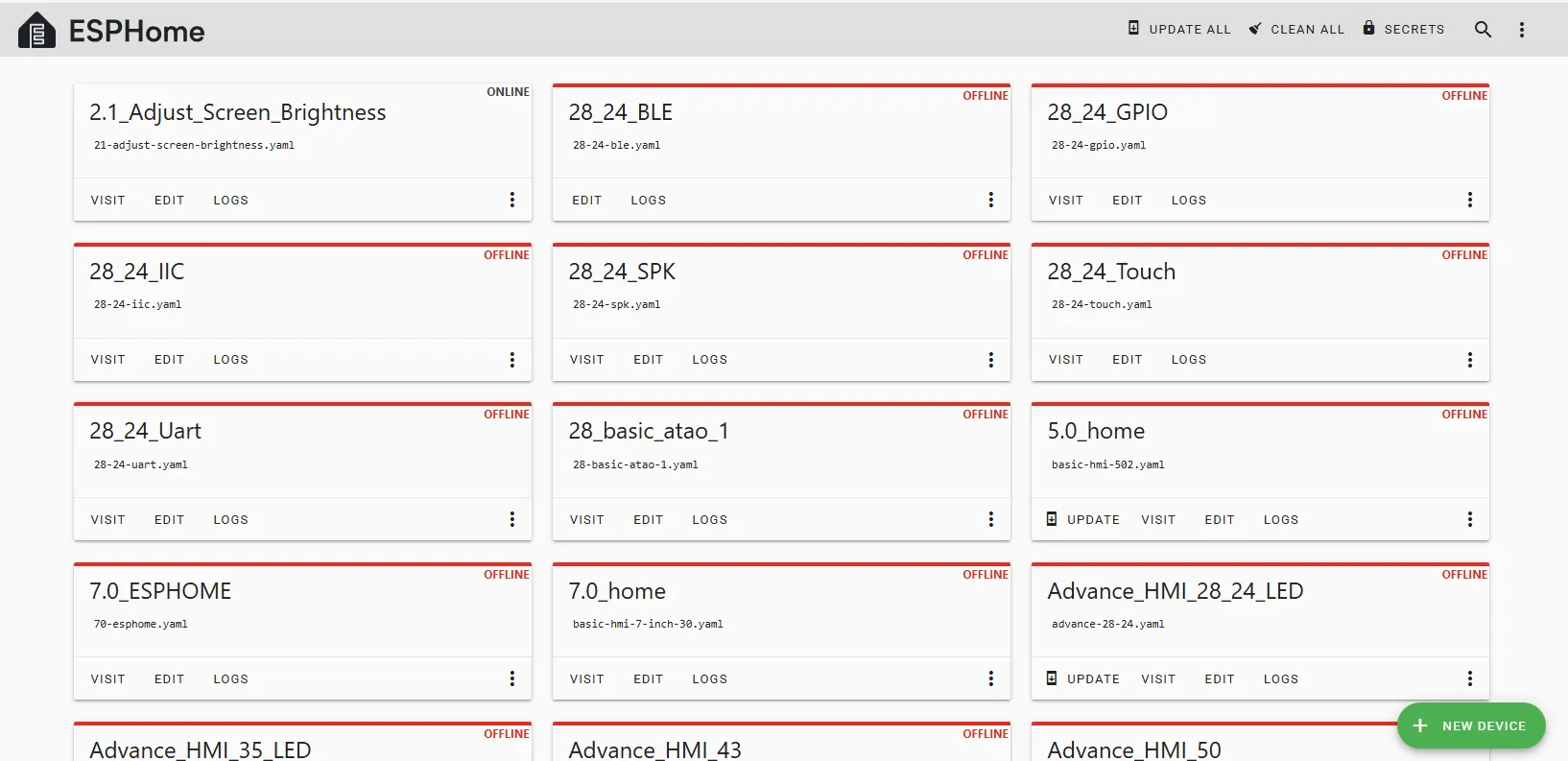
Task: Open the search magnifier in header
Action: [x=1483, y=30]
